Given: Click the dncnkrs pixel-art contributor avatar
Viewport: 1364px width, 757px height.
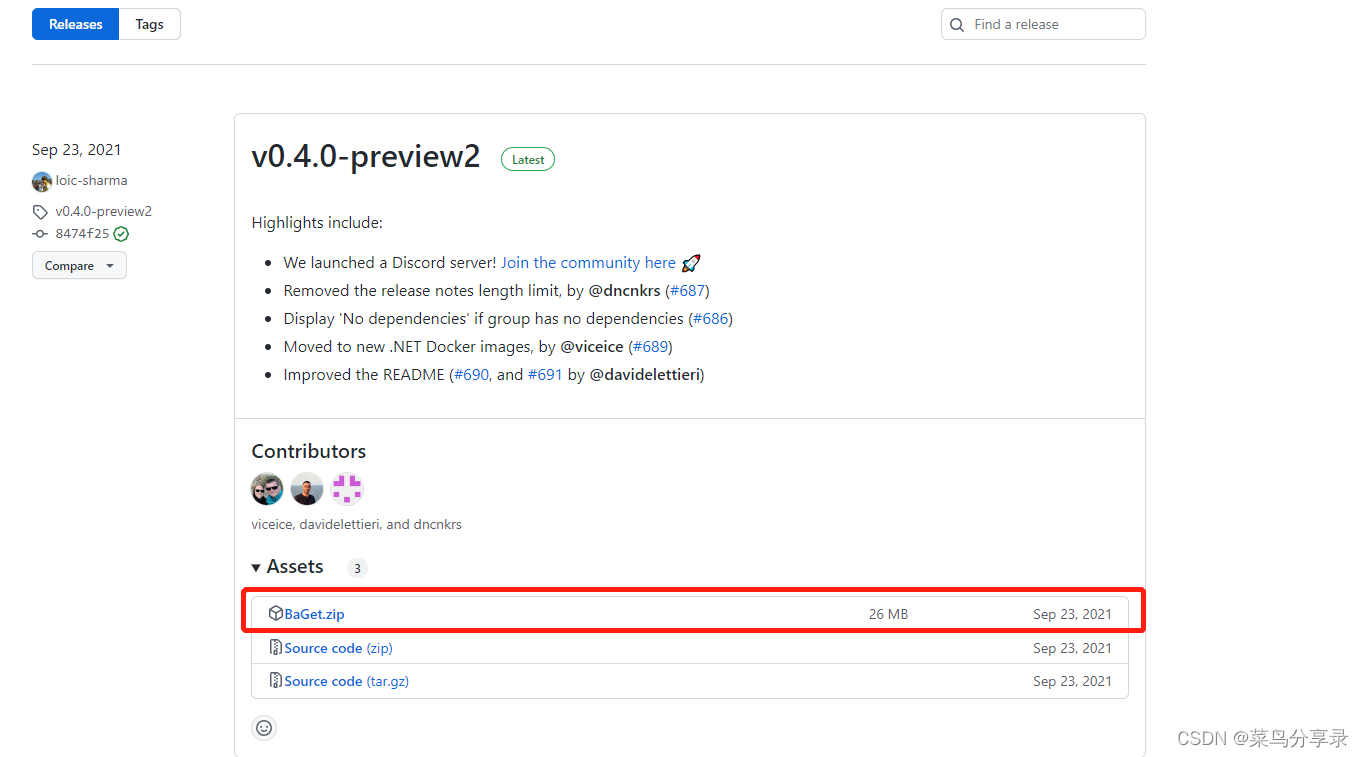Looking at the screenshot, I should pyautogui.click(x=347, y=489).
